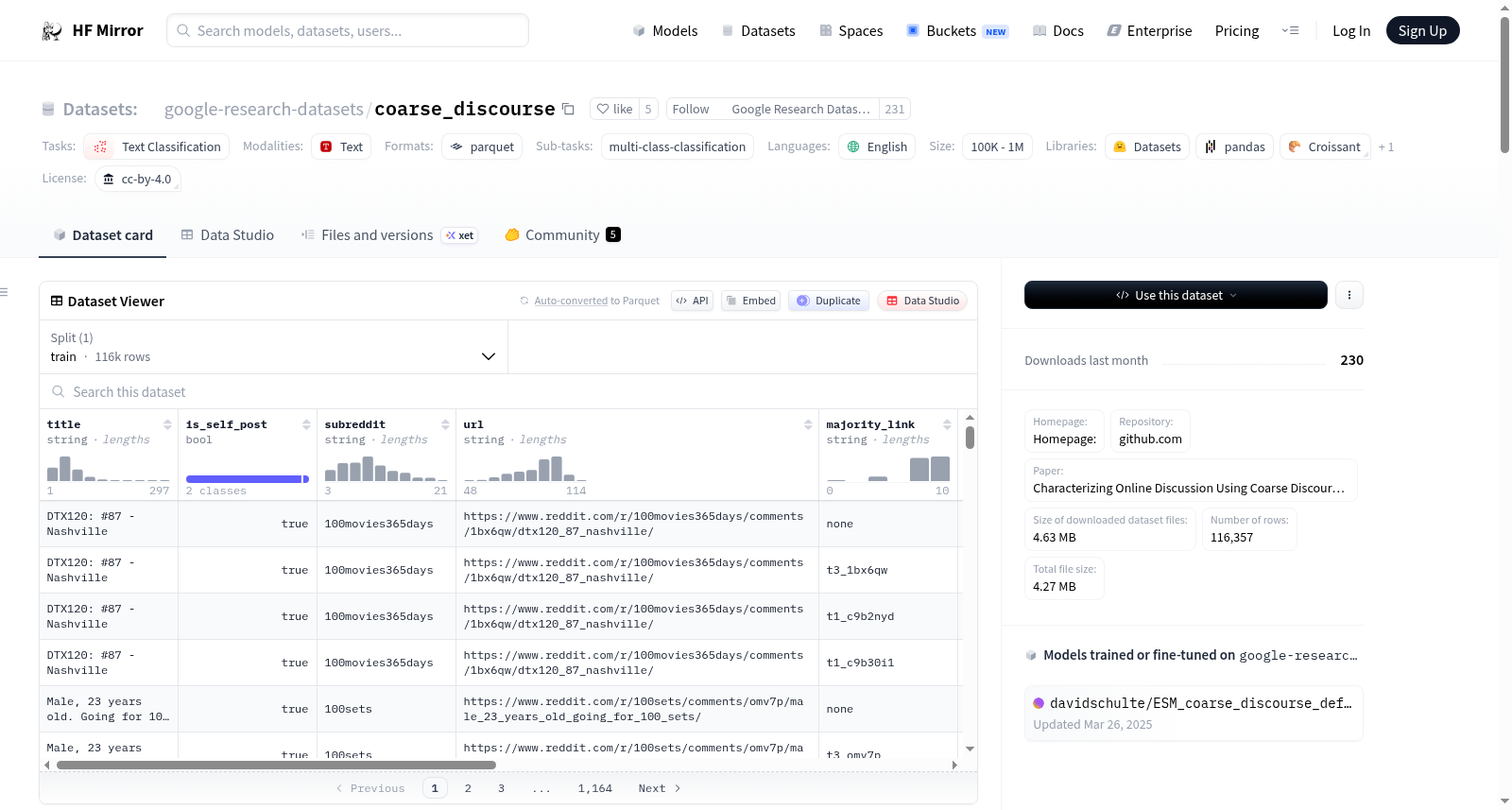Go to page 3 of results

click(x=501, y=788)
